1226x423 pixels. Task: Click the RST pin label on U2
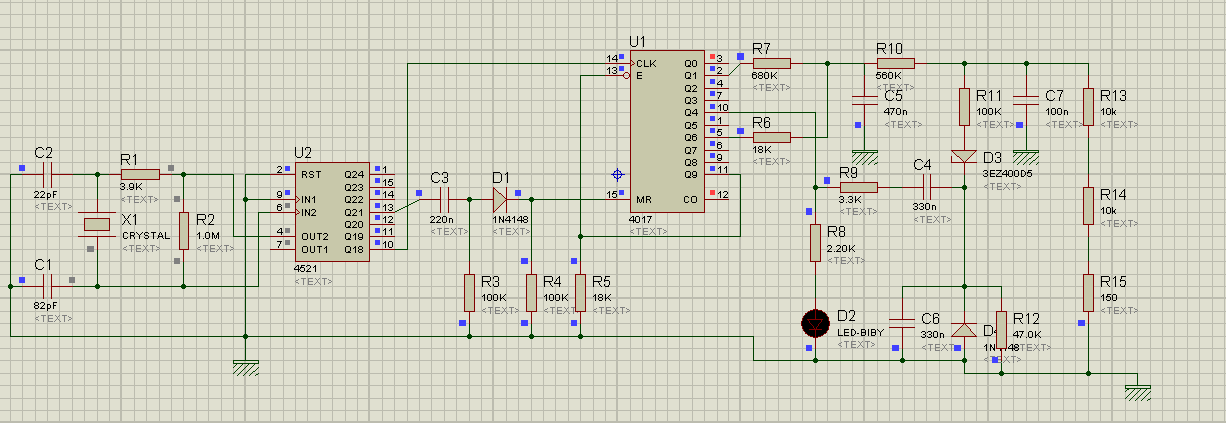click(x=310, y=174)
